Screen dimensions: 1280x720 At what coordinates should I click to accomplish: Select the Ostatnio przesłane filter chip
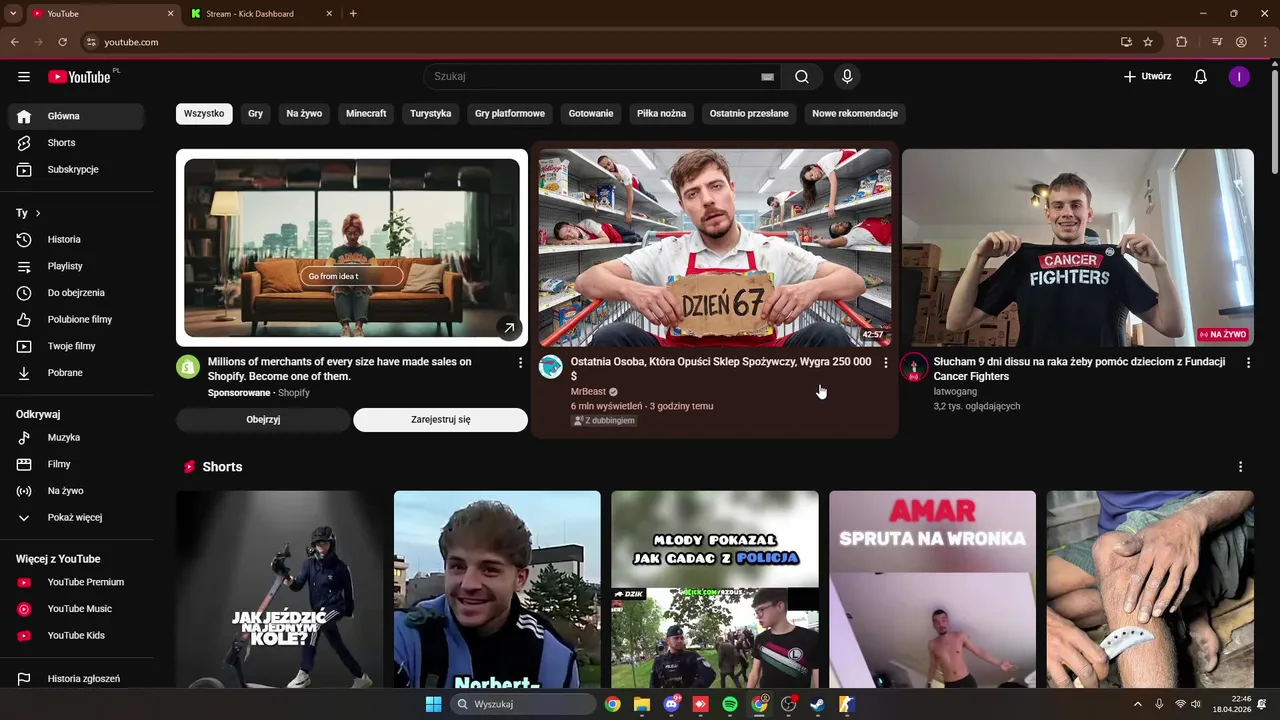point(749,114)
